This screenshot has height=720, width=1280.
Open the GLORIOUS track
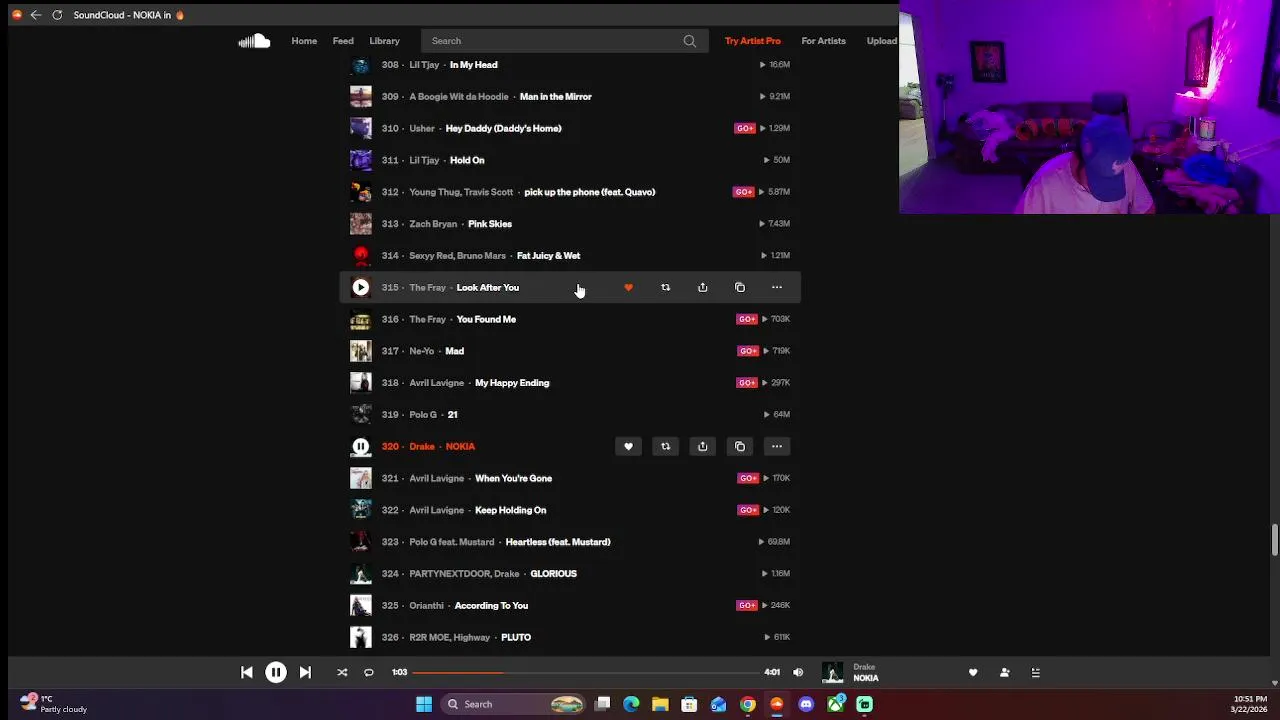coord(553,574)
